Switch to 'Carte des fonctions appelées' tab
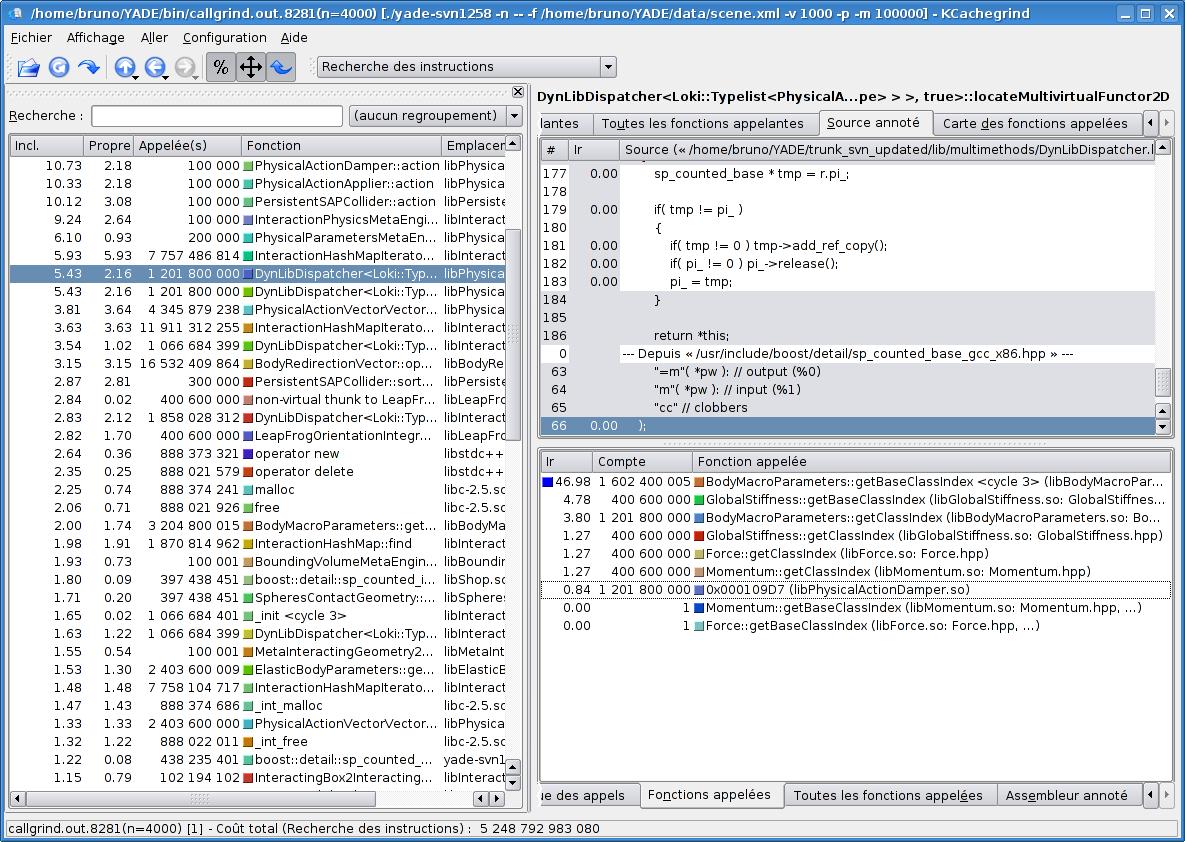The image size is (1185, 842). tap(1034, 124)
